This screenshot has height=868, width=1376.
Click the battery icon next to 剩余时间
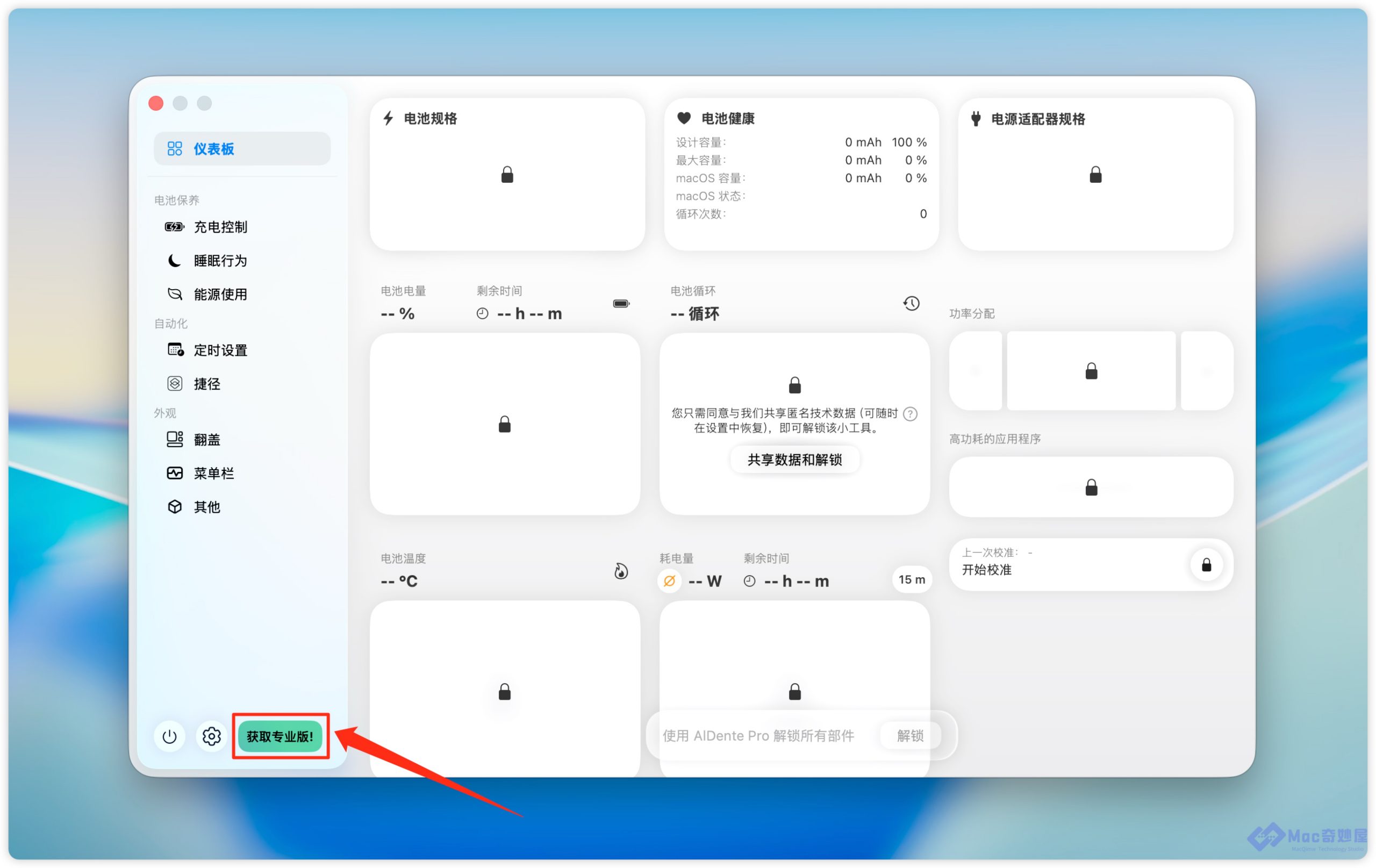pyautogui.click(x=621, y=303)
